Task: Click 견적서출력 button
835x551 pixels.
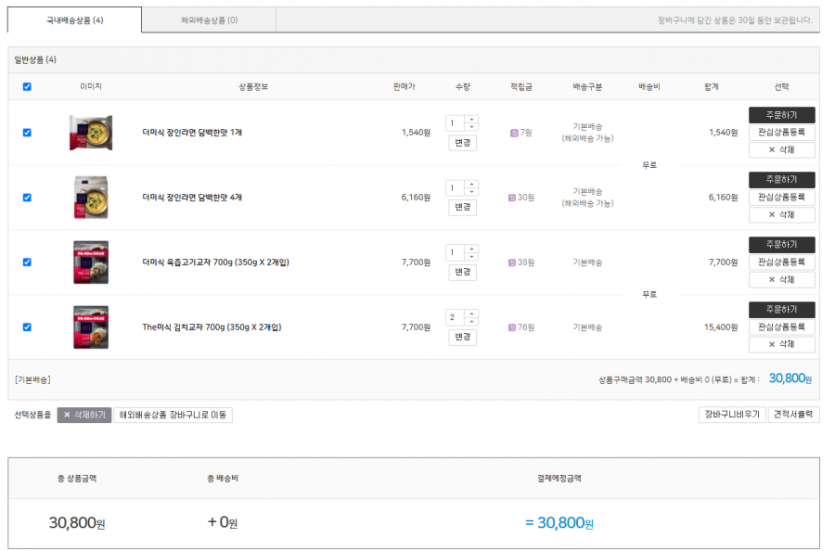Action: tap(793, 415)
